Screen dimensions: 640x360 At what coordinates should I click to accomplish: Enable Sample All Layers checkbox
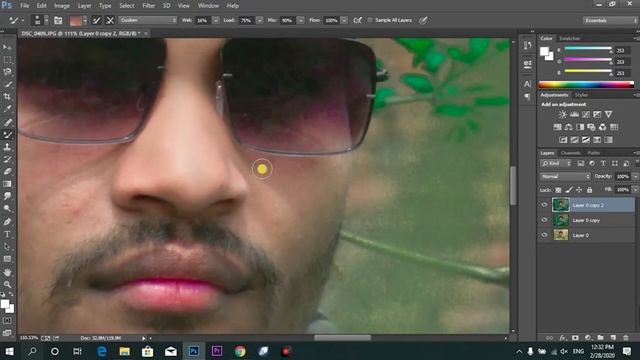point(370,20)
